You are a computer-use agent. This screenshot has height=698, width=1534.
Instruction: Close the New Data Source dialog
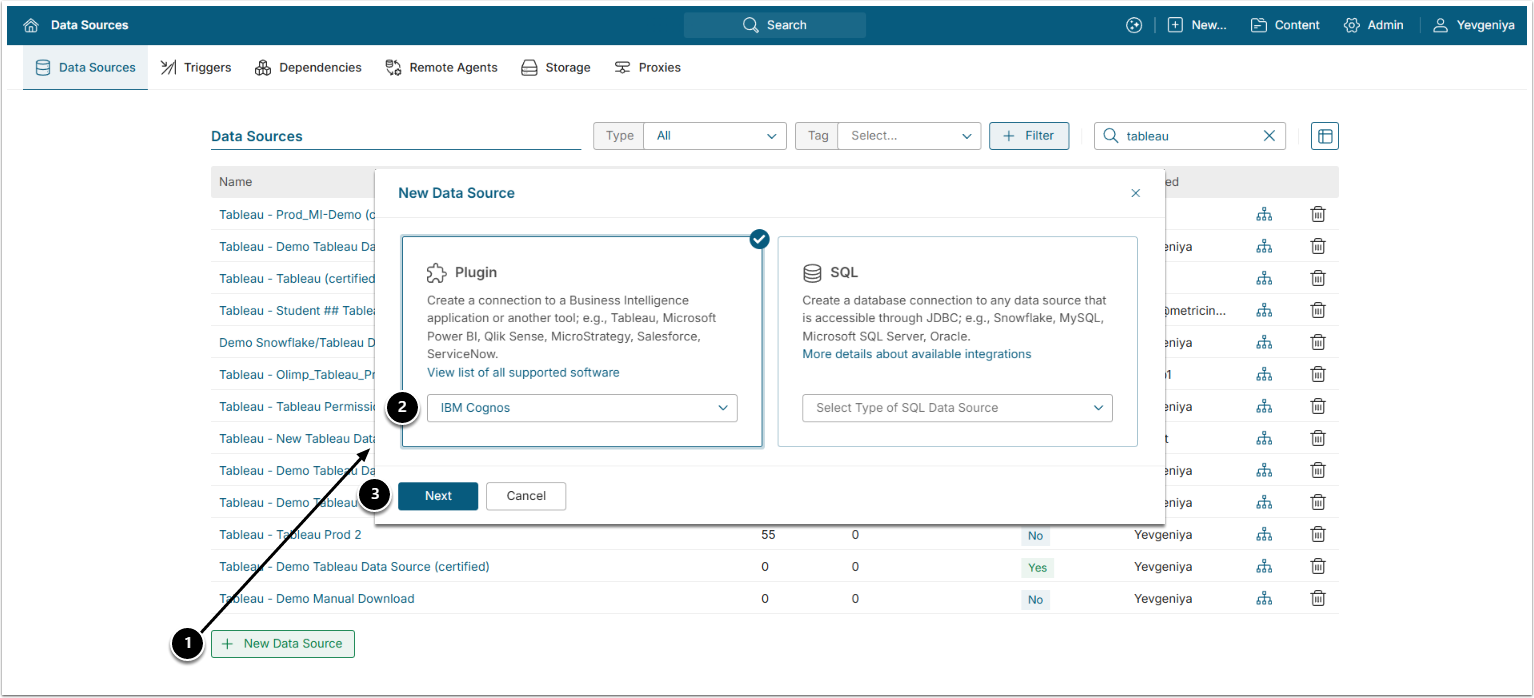coord(1135,193)
